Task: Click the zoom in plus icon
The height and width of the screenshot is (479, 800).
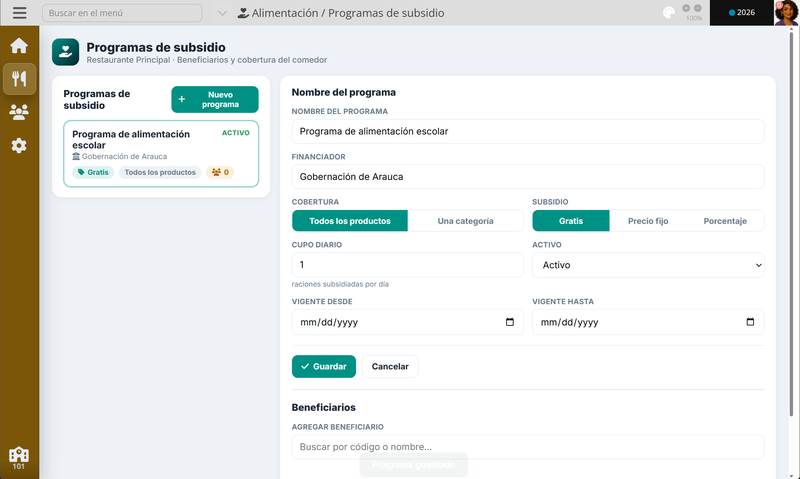Action: (x=686, y=8)
